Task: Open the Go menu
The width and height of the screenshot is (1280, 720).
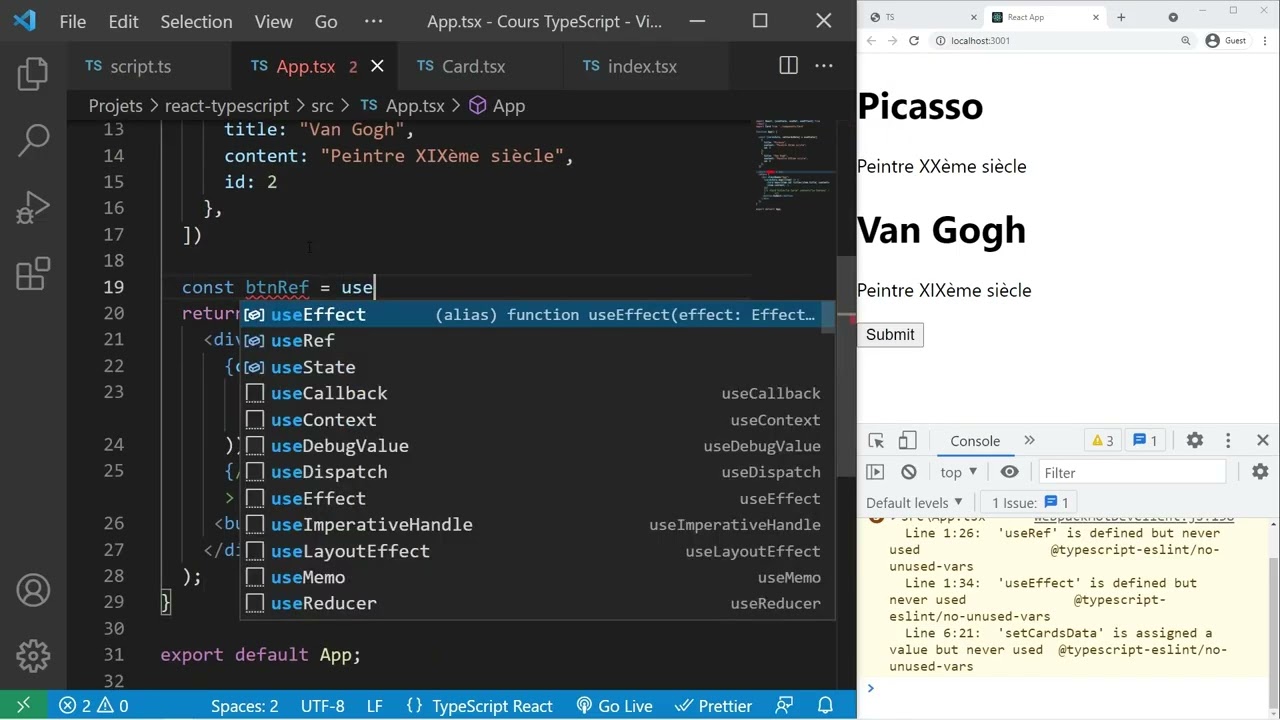Action: click(326, 21)
